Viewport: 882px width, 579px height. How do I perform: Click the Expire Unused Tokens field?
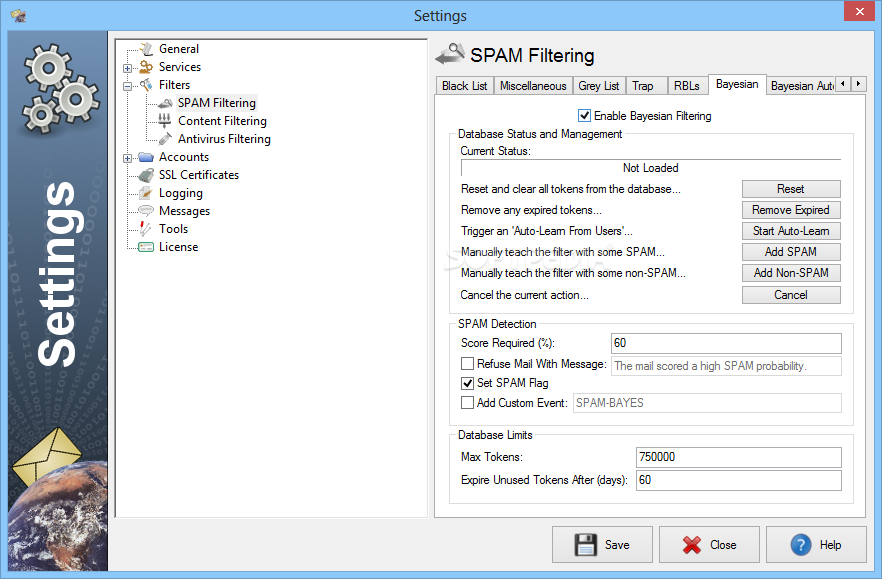coord(739,480)
